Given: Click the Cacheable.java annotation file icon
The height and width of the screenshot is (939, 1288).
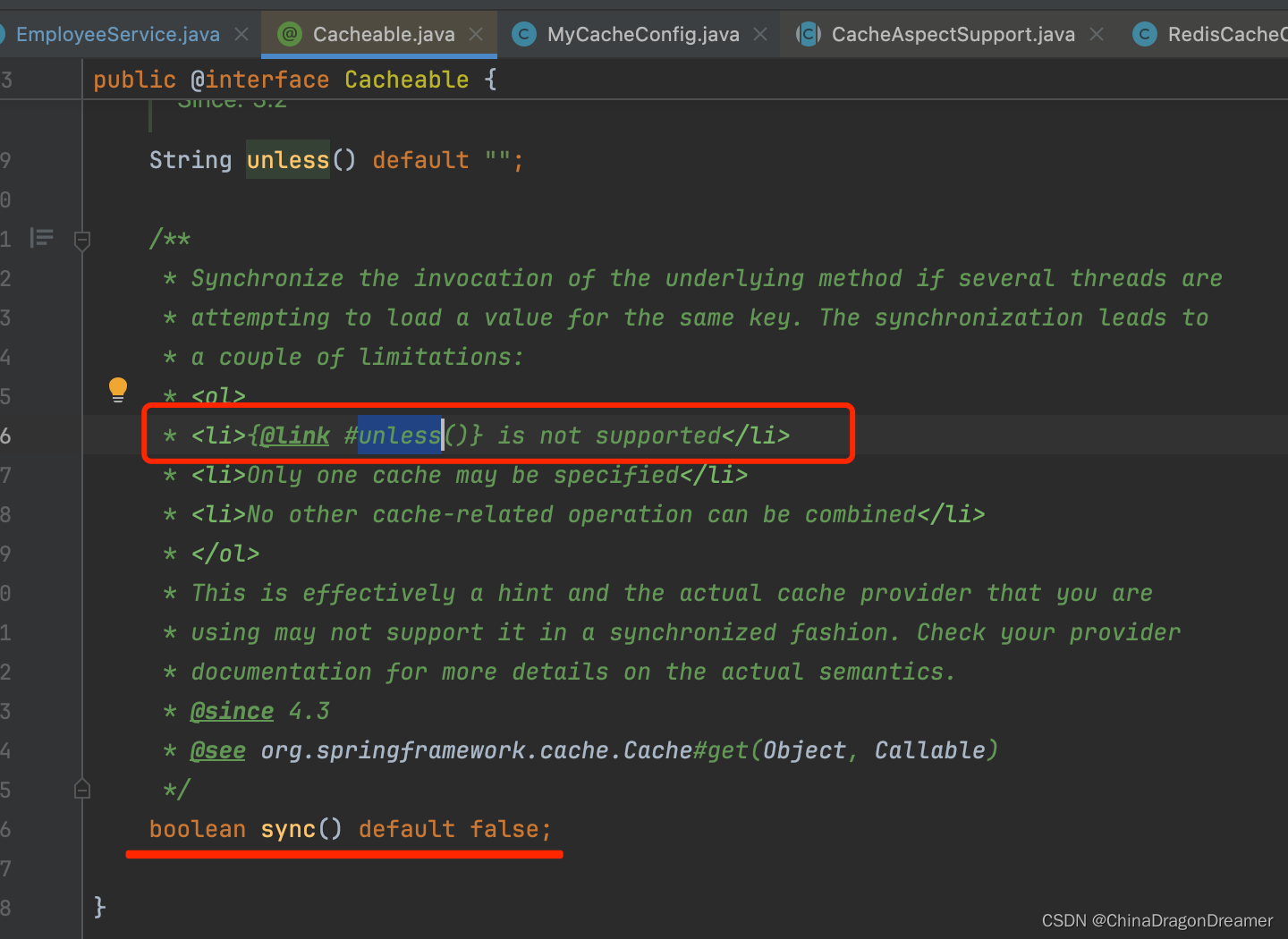Looking at the screenshot, I should click(x=290, y=35).
